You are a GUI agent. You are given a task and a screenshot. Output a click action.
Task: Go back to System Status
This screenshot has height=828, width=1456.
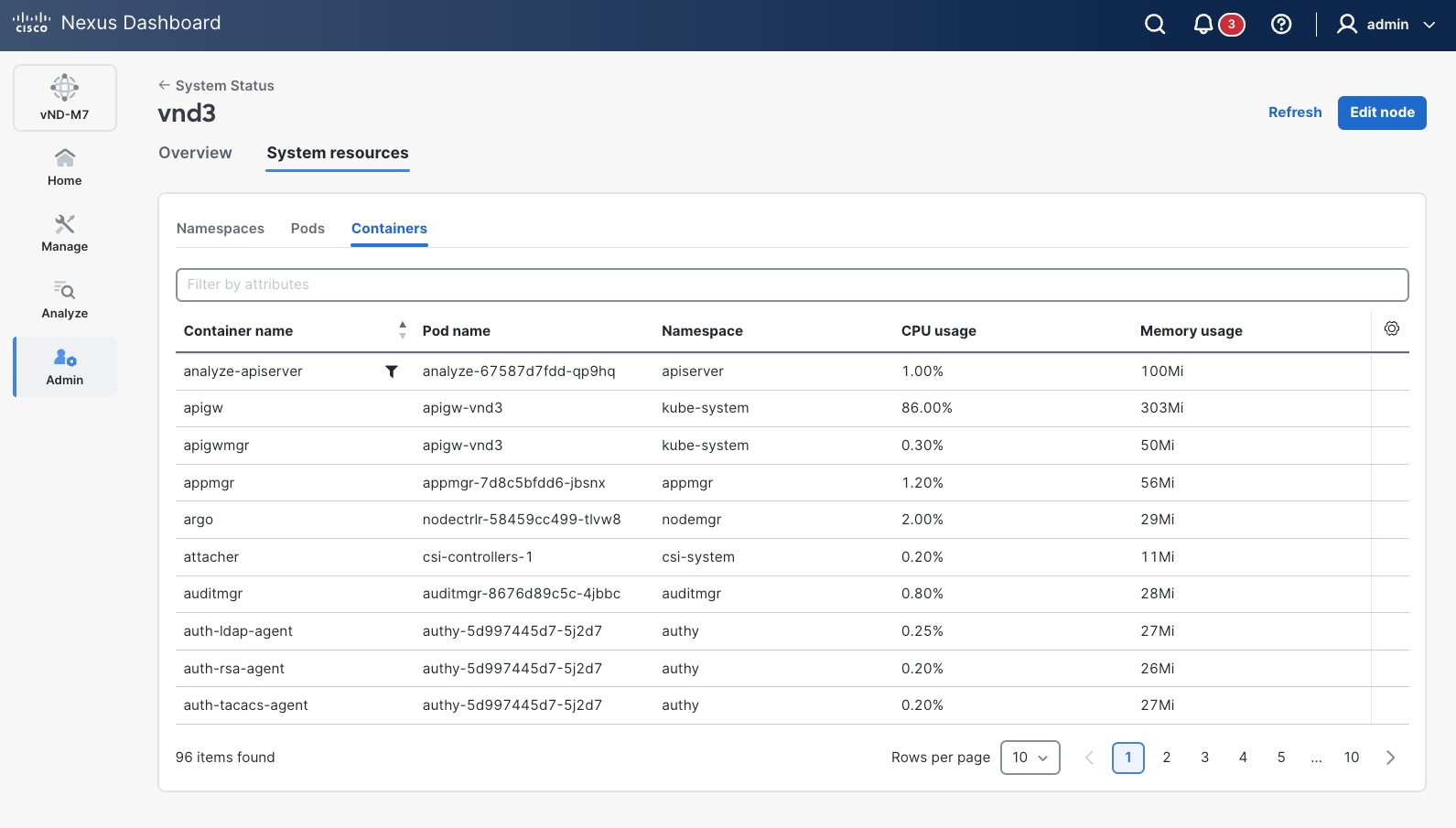click(216, 85)
